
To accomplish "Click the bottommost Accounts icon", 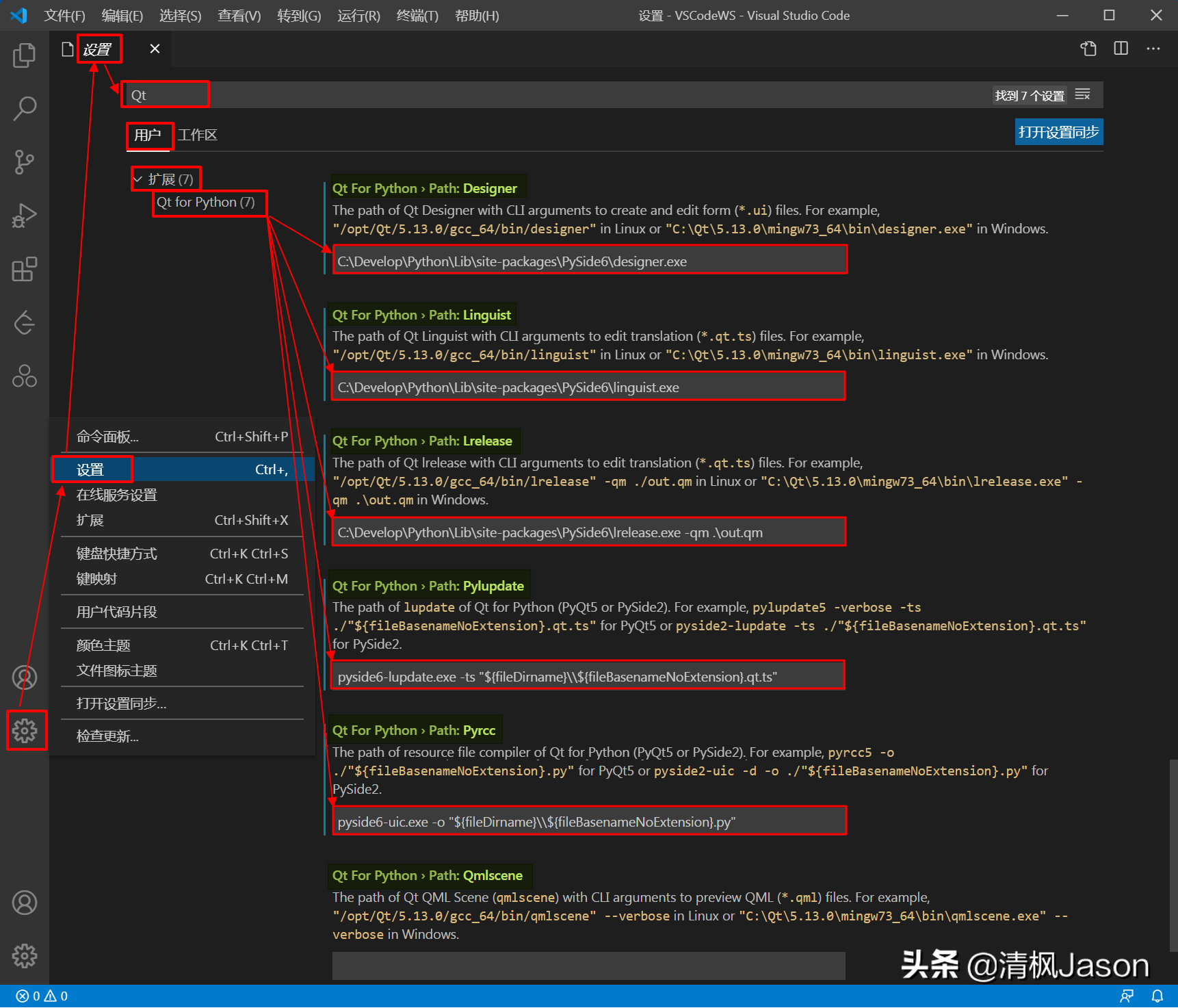I will point(25,903).
